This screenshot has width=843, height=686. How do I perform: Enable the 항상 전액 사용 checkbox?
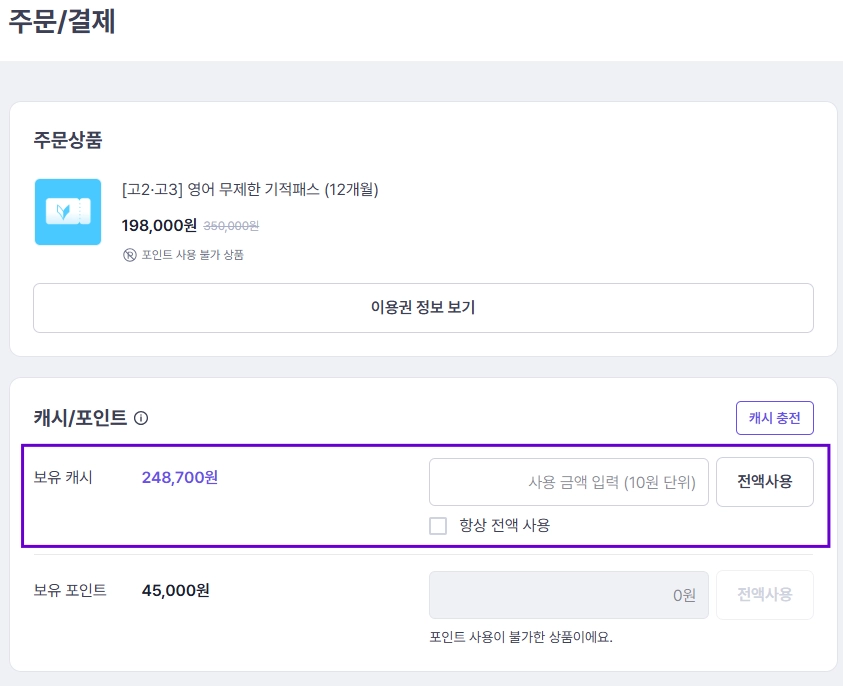pos(438,525)
